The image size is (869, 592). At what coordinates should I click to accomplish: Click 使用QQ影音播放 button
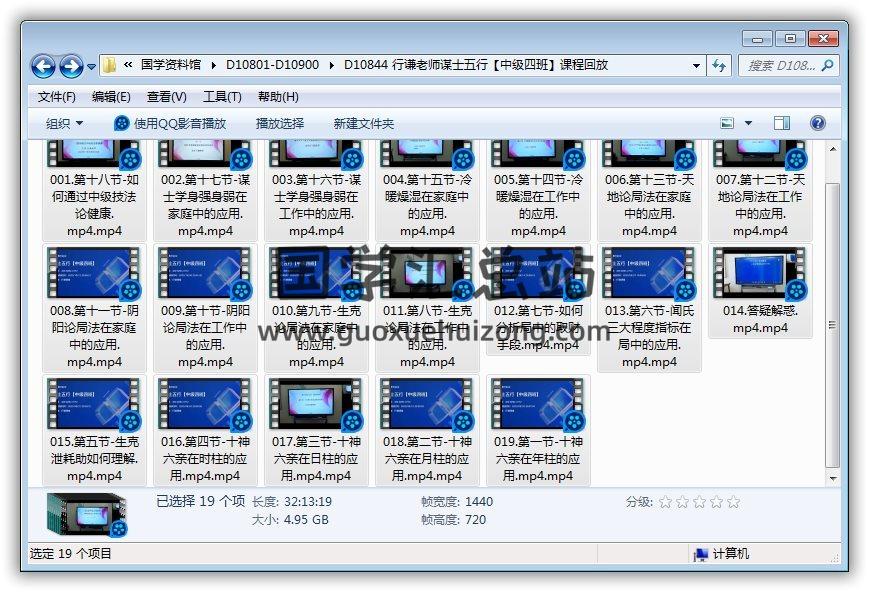[x=170, y=123]
